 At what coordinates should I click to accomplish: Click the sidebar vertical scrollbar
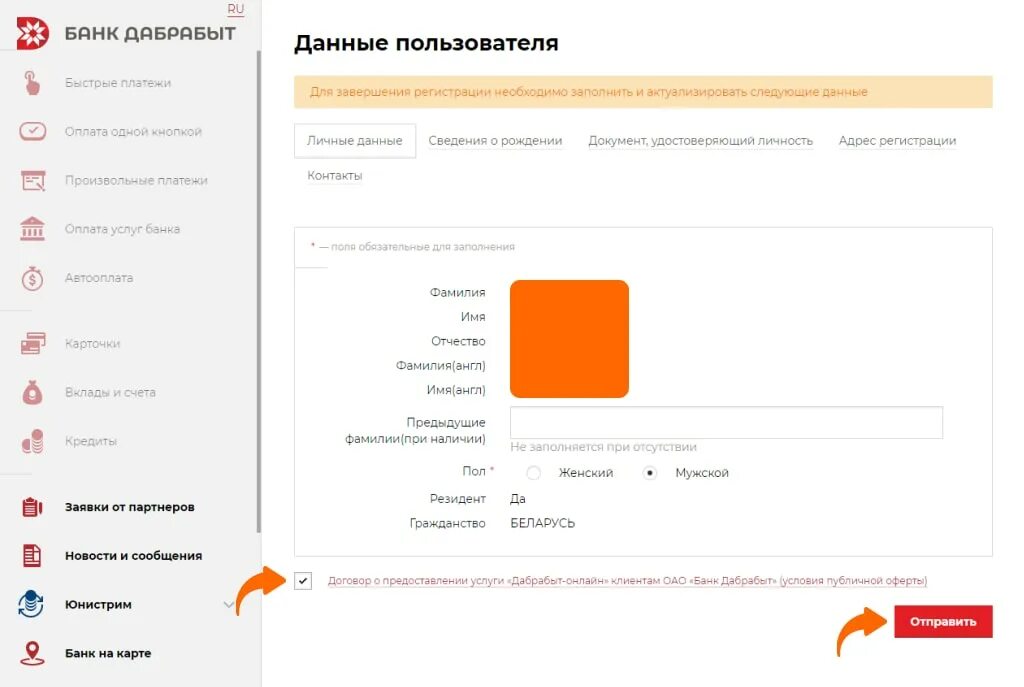click(x=259, y=291)
